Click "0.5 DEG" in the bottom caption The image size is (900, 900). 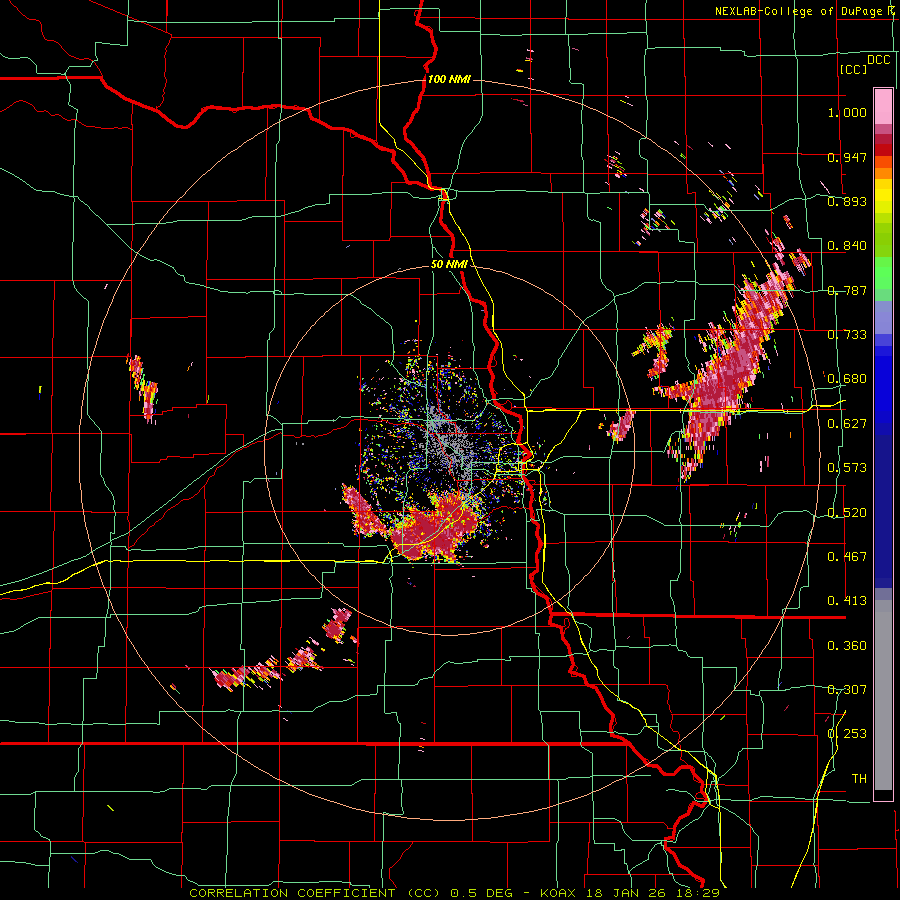pos(481,893)
